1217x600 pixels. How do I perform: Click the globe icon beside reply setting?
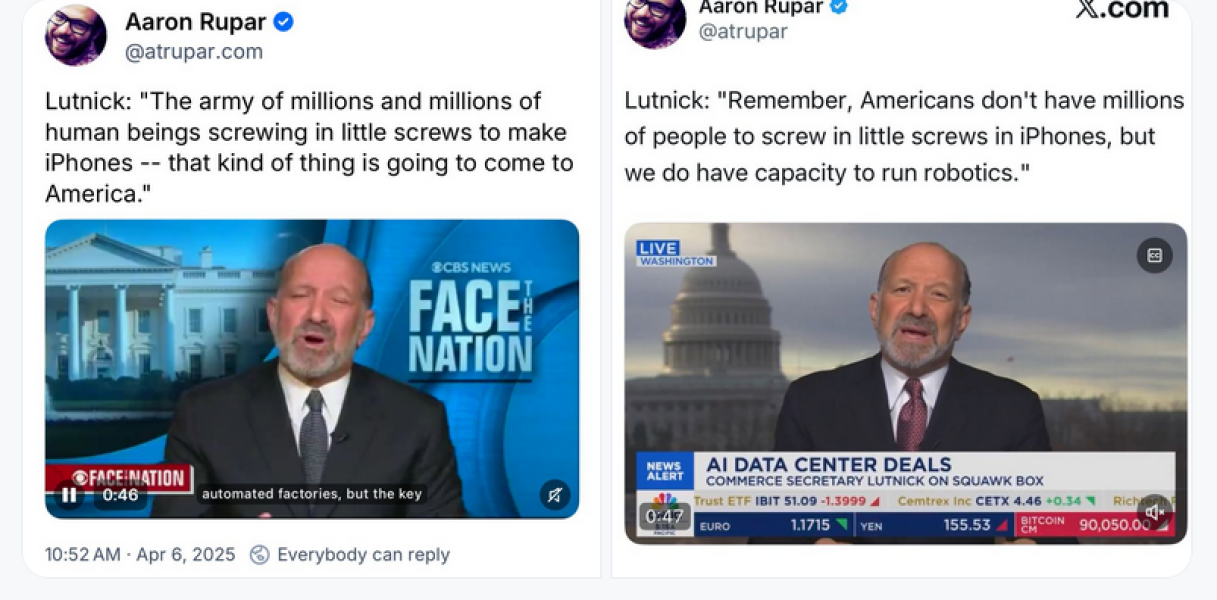pyautogui.click(x=259, y=554)
